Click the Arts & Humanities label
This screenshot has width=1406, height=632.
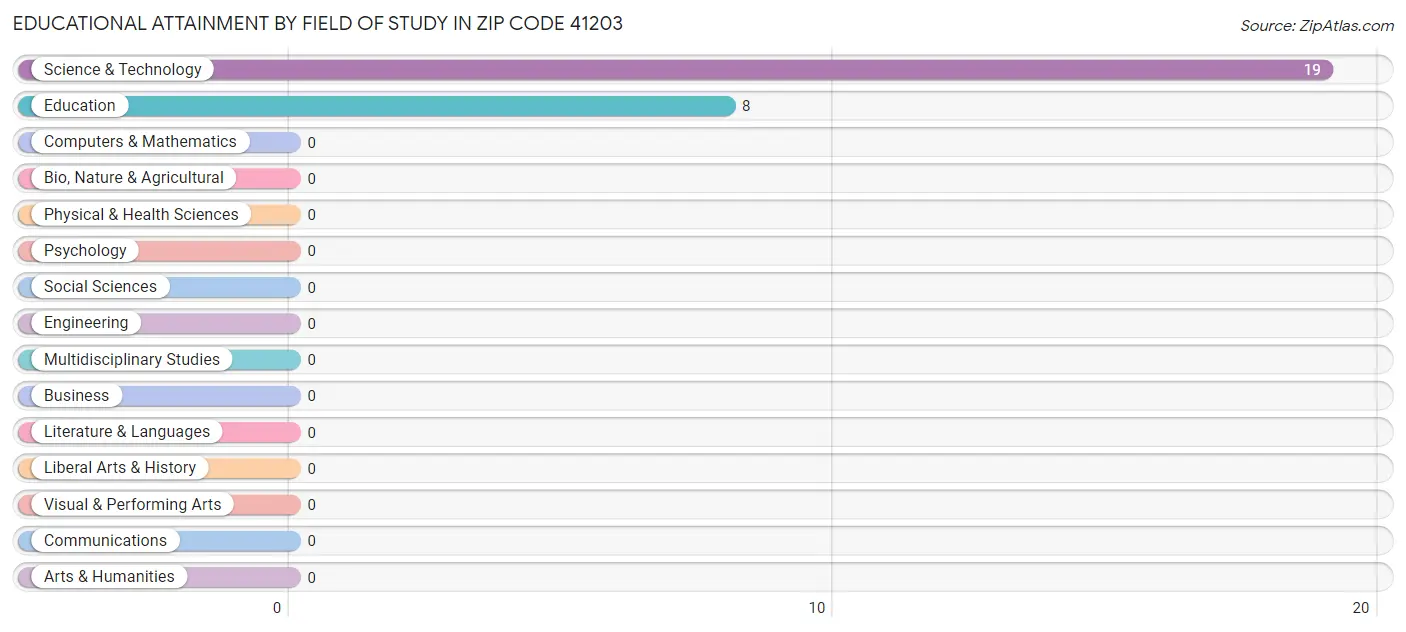point(109,577)
